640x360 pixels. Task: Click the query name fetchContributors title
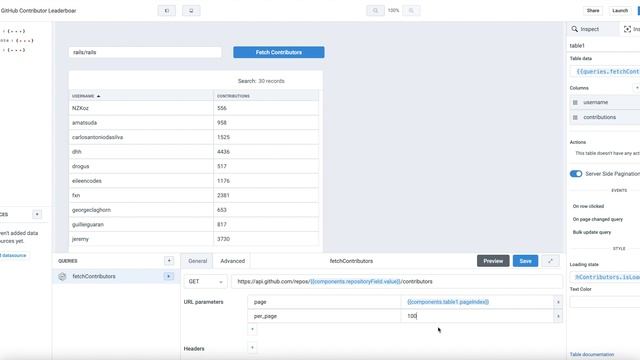[x=351, y=261]
